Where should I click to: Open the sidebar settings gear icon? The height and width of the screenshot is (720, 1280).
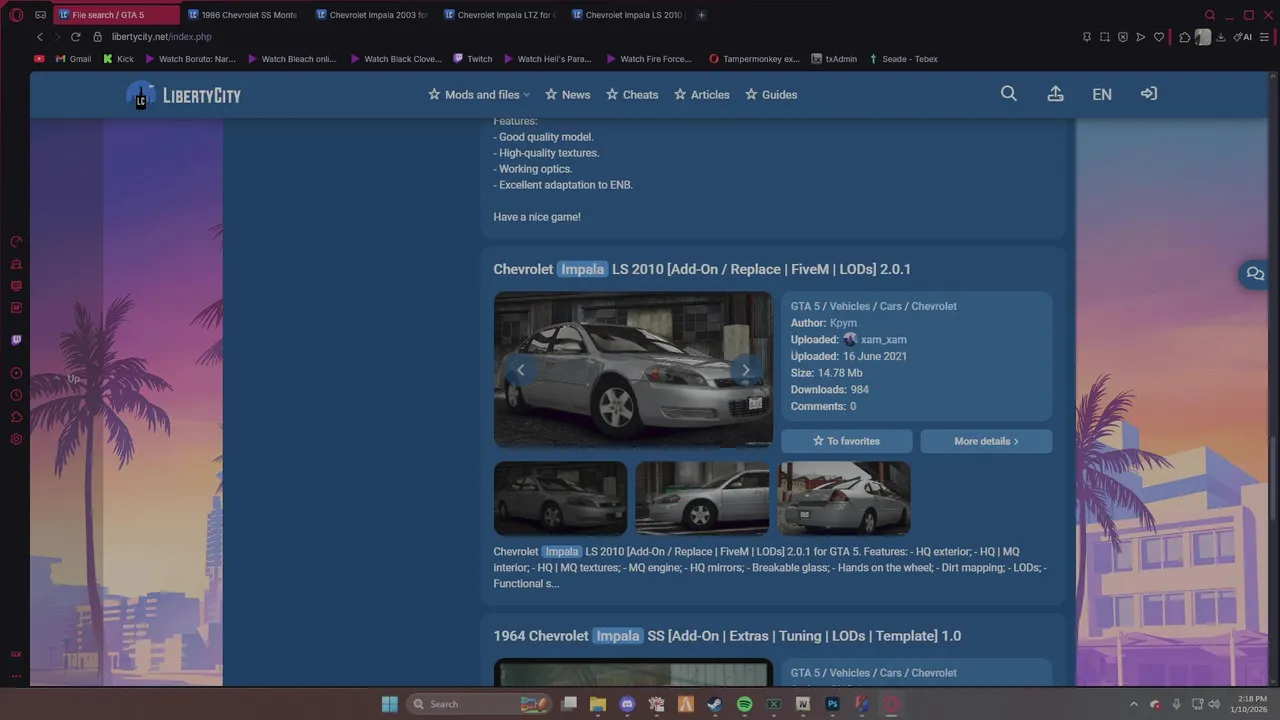pos(16,439)
